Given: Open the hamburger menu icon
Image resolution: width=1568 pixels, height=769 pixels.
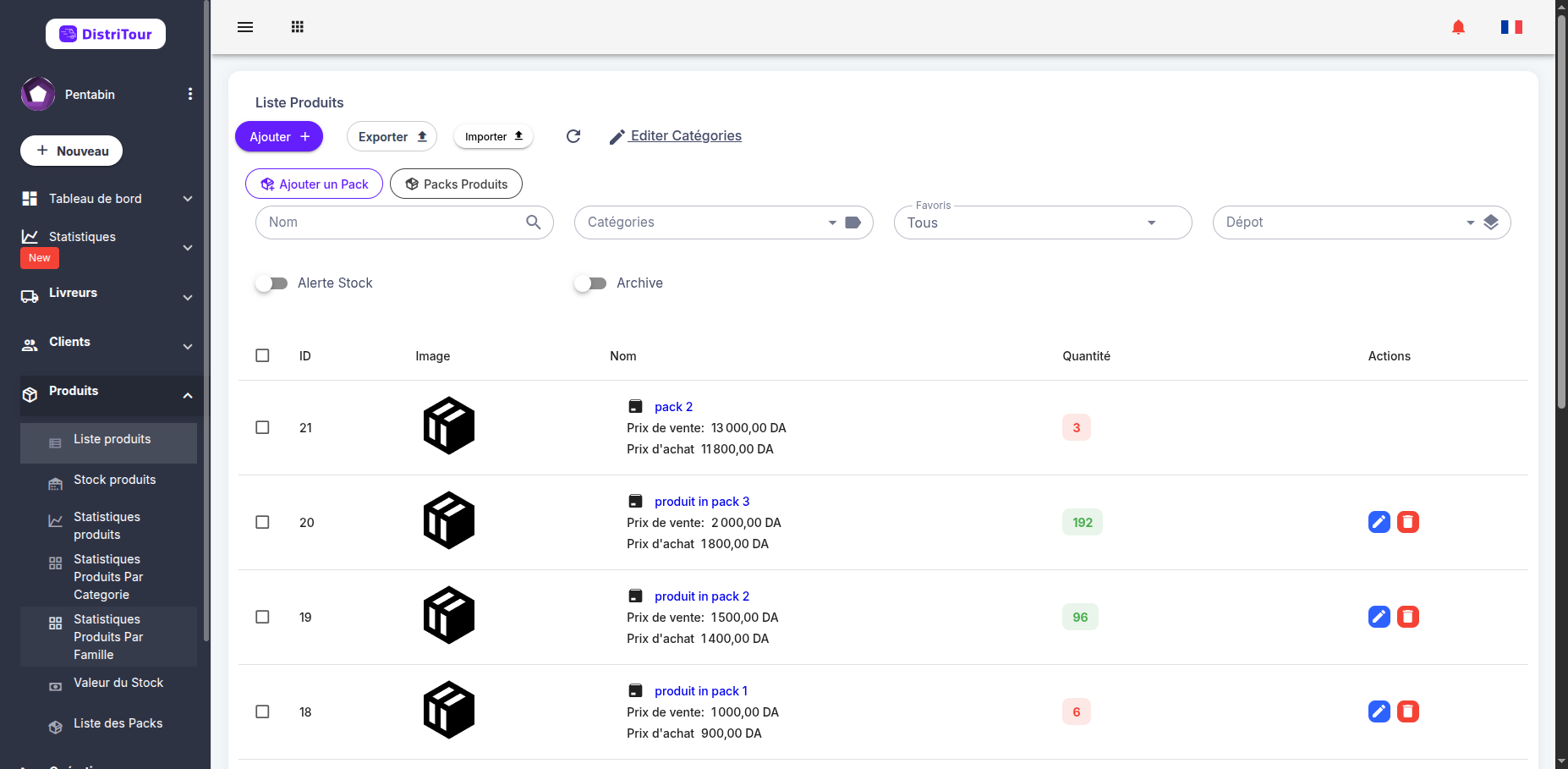Looking at the screenshot, I should pyautogui.click(x=245, y=27).
